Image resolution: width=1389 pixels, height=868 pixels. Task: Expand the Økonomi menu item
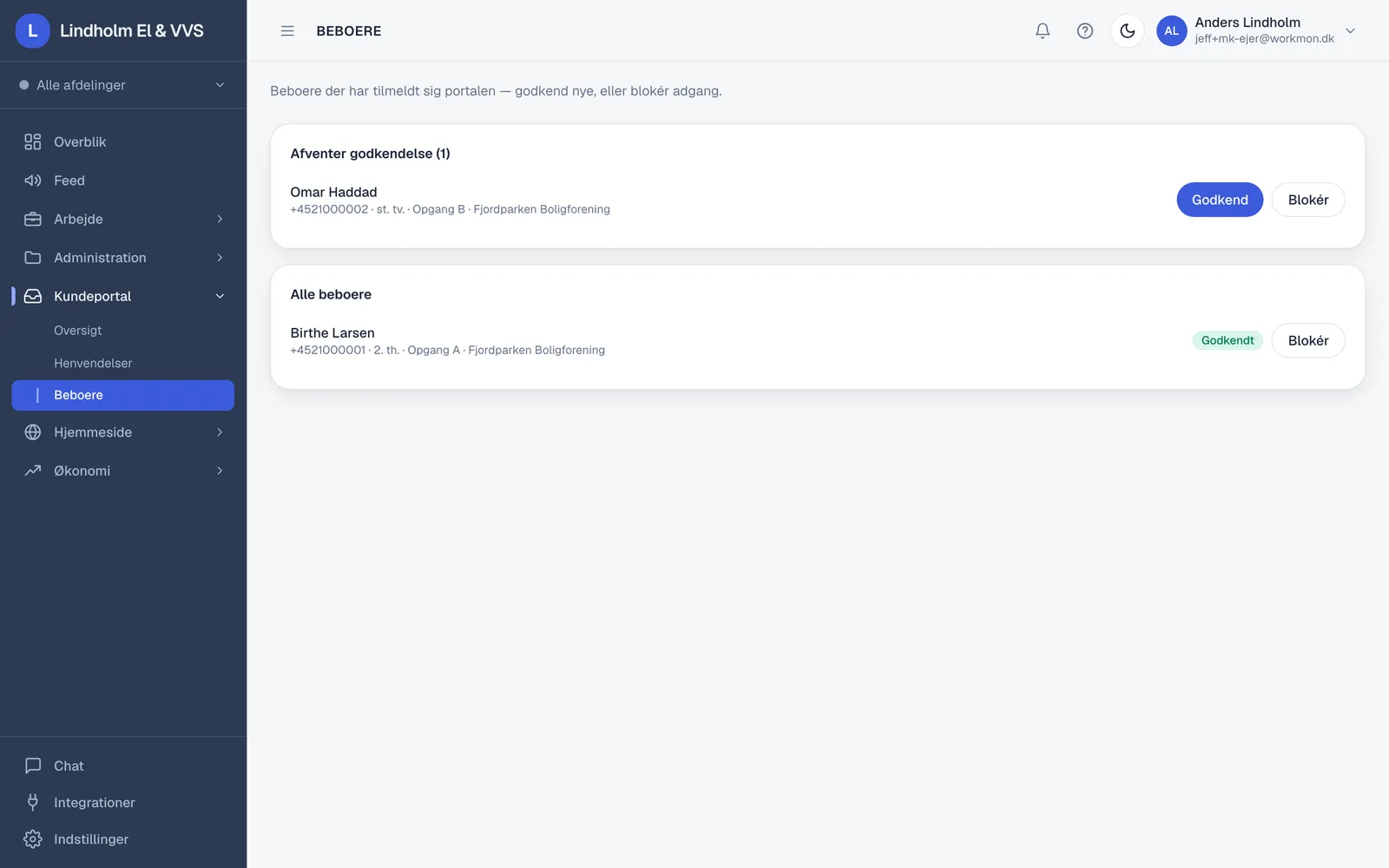point(123,470)
